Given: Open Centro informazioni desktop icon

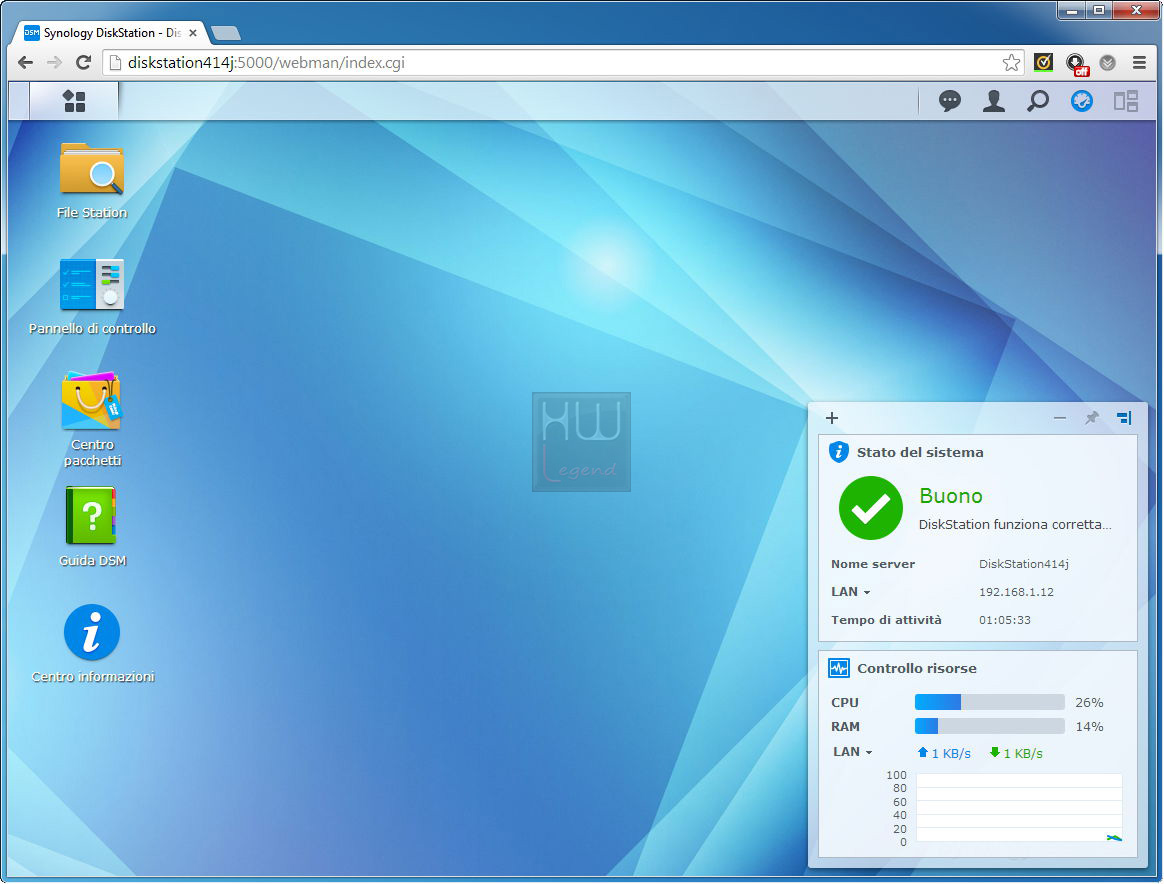Looking at the screenshot, I should (x=92, y=632).
